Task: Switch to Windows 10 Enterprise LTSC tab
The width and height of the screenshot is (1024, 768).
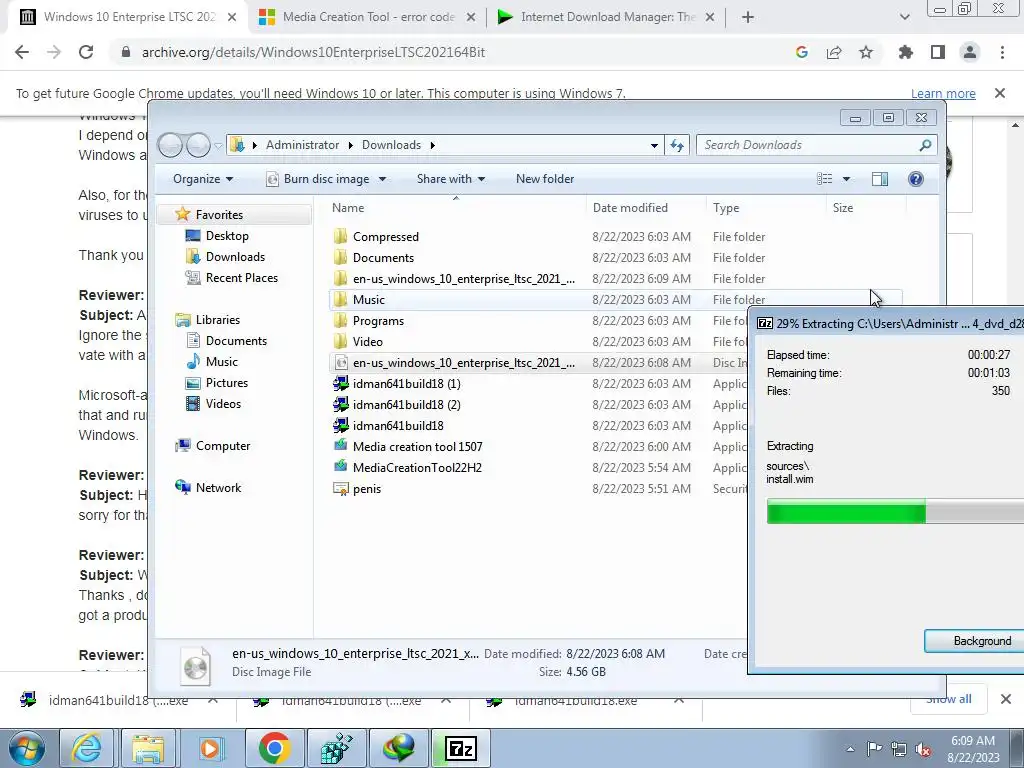Action: point(129,17)
